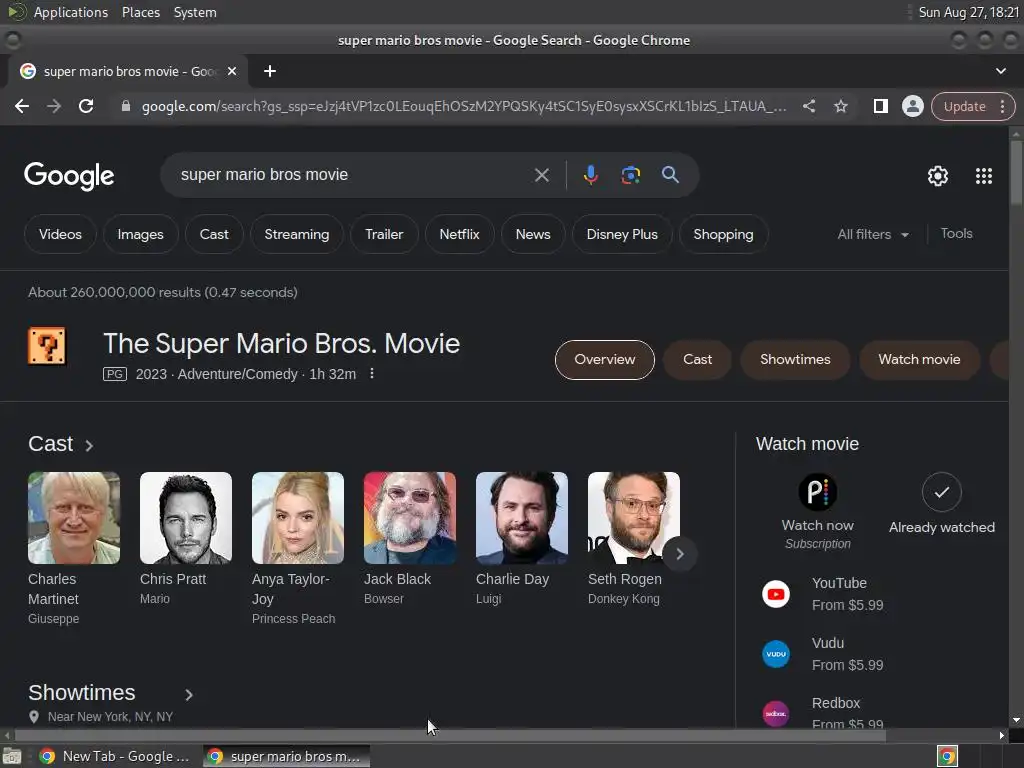Close the super mario bros movie tab
Viewport: 1024px width, 768px height.
pyautogui.click(x=232, y=71)
